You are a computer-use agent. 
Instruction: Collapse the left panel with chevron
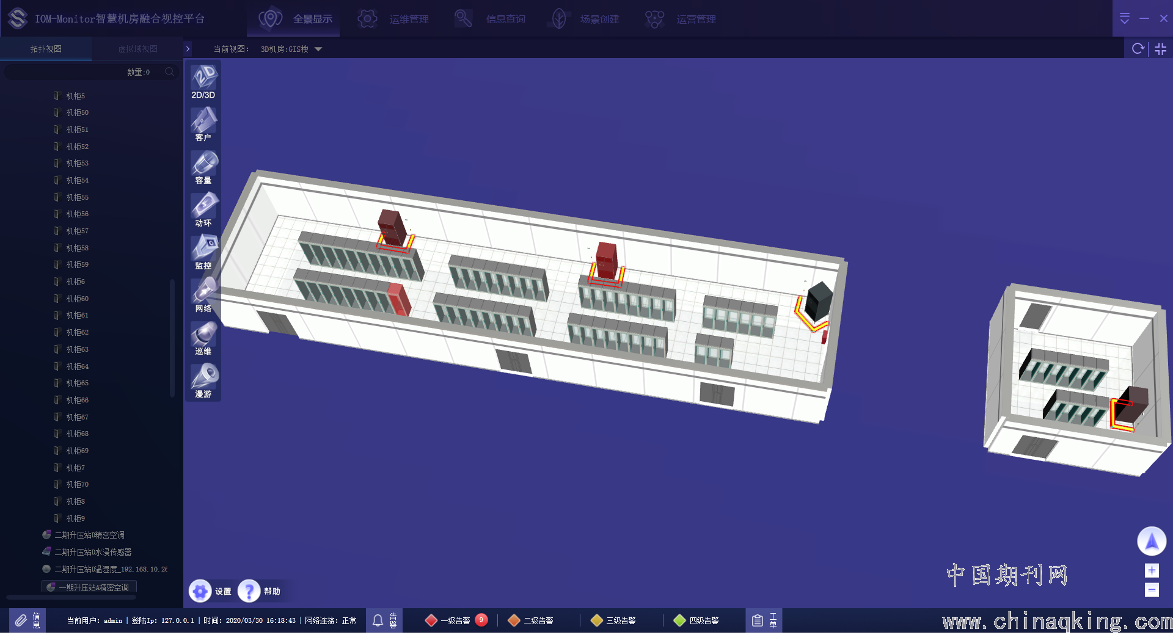(188, 49)
